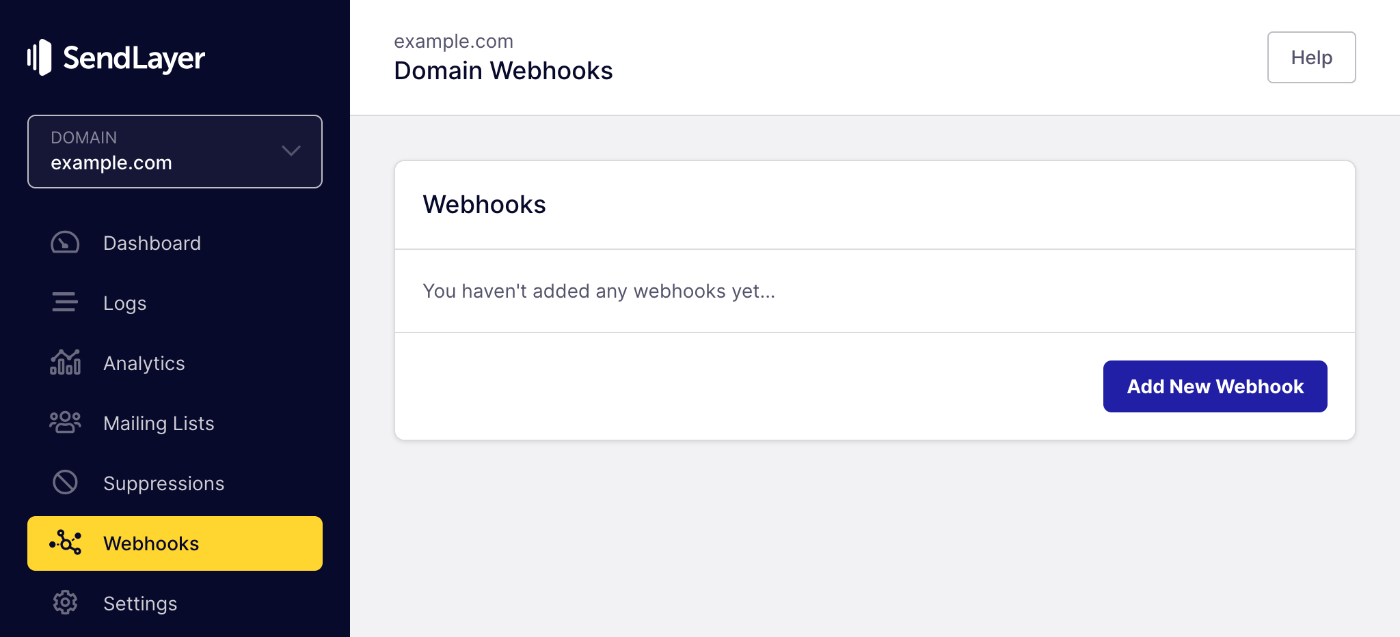Screen dimensions: 1400x637
Task: Select the Dashboard sidebar entry
Action: (152, 242)
